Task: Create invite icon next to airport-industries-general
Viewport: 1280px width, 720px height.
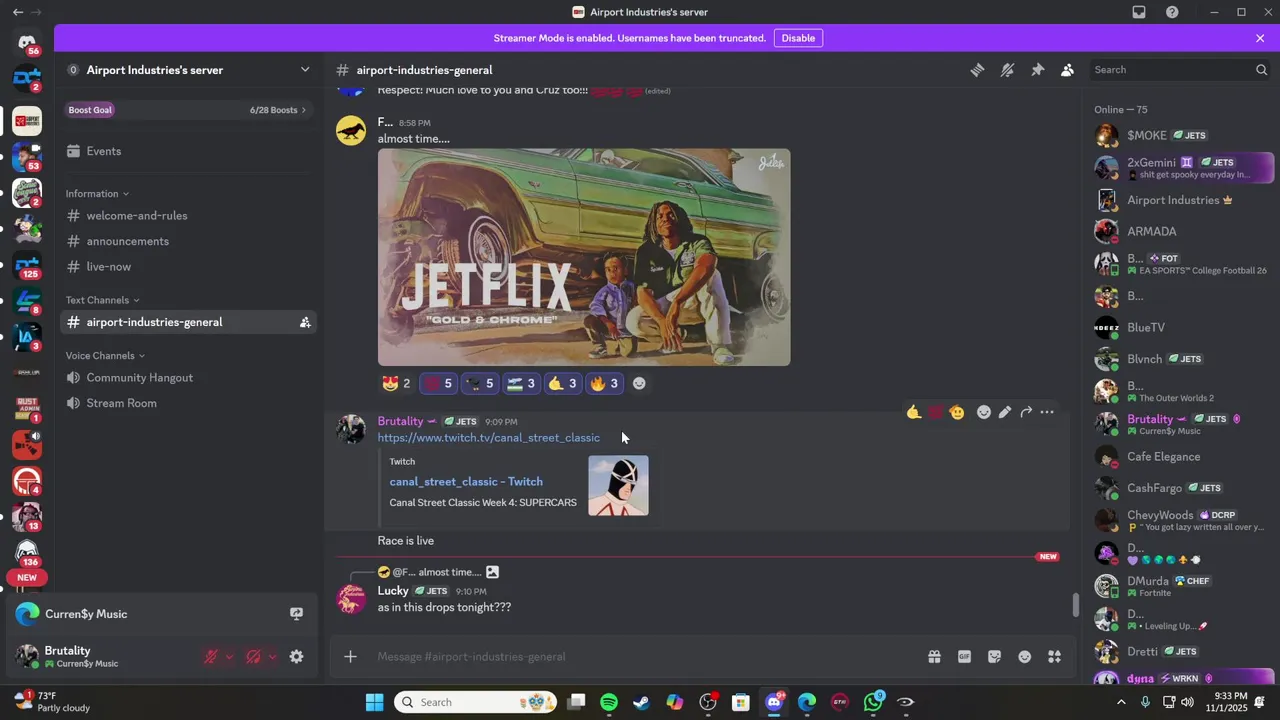Action: [x=305, y=322]
